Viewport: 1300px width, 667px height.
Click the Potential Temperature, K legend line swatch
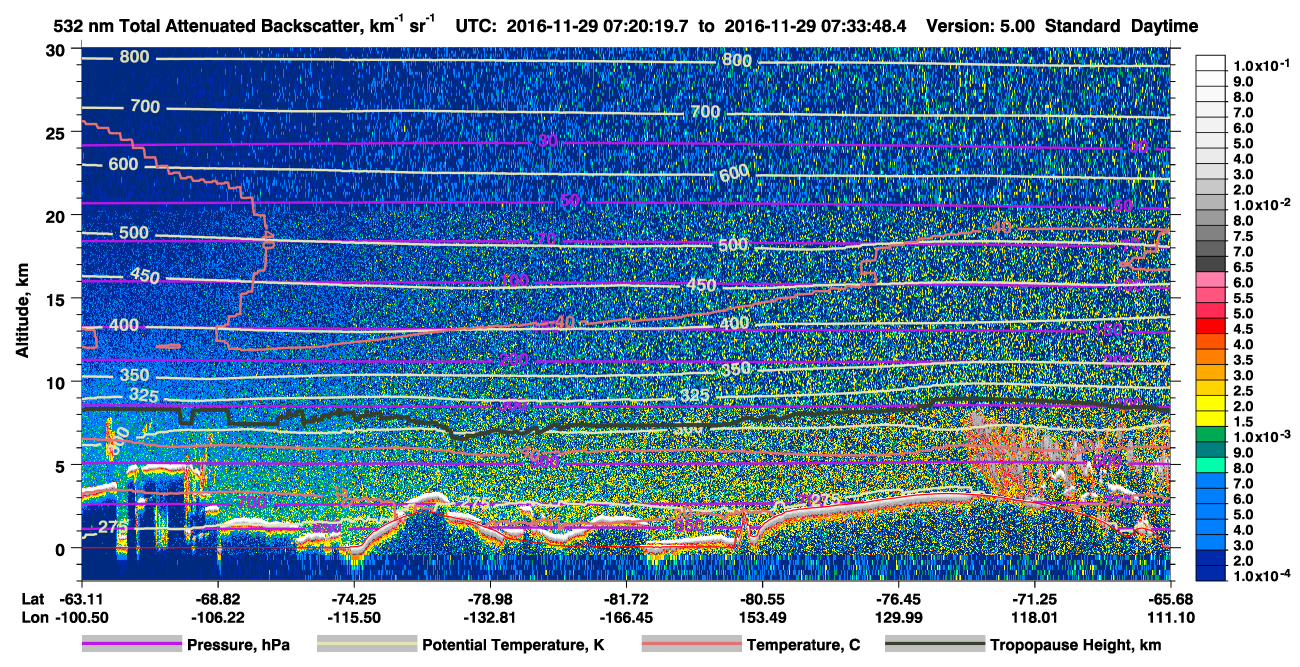(367, 645)
